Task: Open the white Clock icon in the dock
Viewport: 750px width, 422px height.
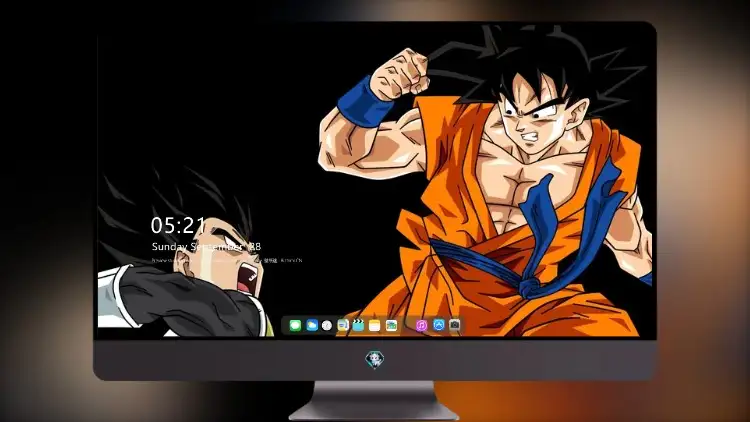Action: tap(327, 325)
